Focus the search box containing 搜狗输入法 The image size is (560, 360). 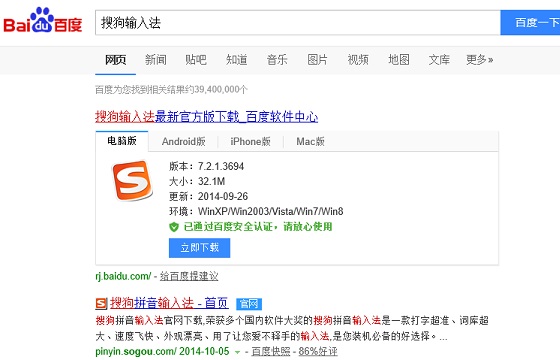298,22
